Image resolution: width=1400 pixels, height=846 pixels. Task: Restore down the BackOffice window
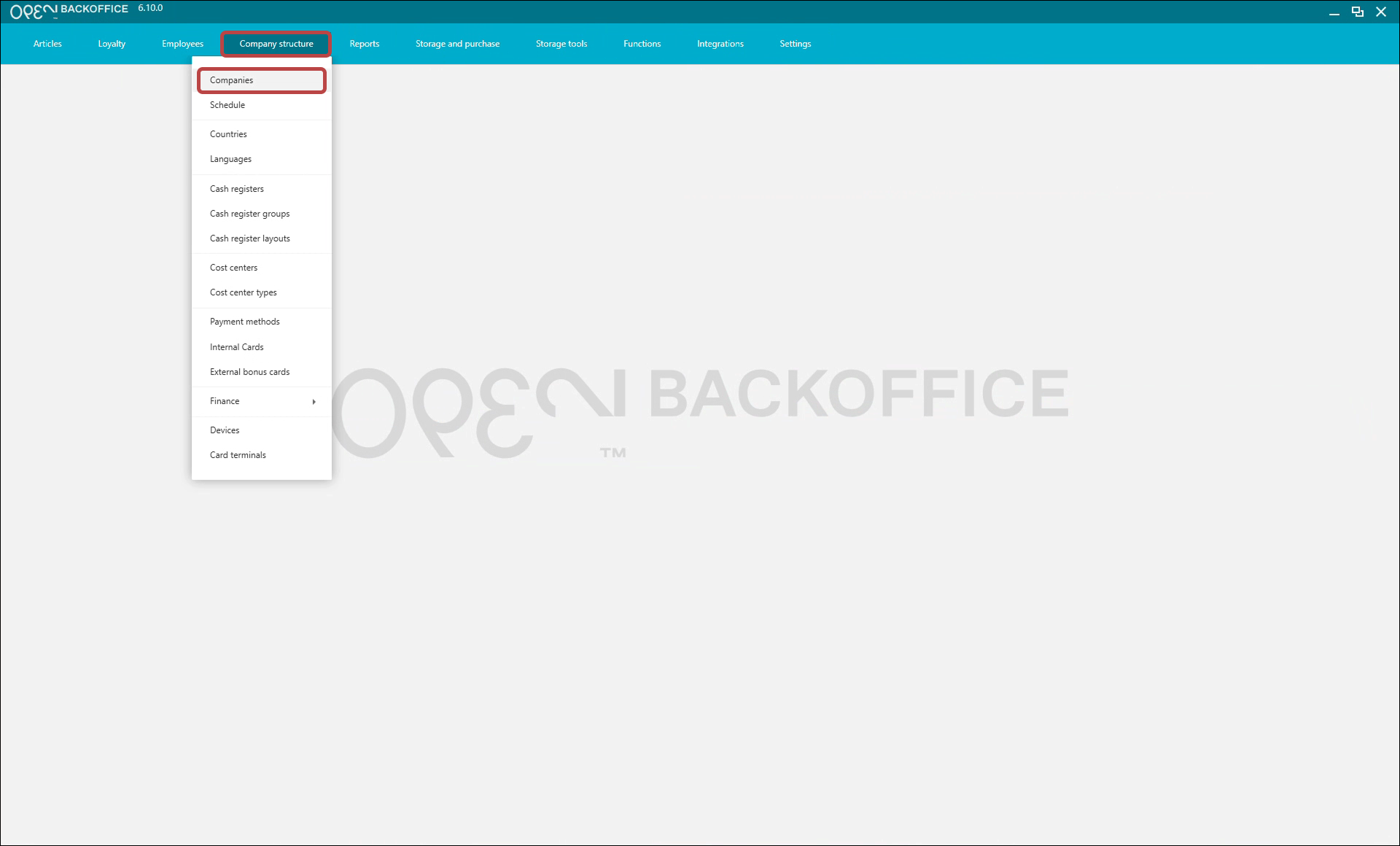tap(1358, 12)
